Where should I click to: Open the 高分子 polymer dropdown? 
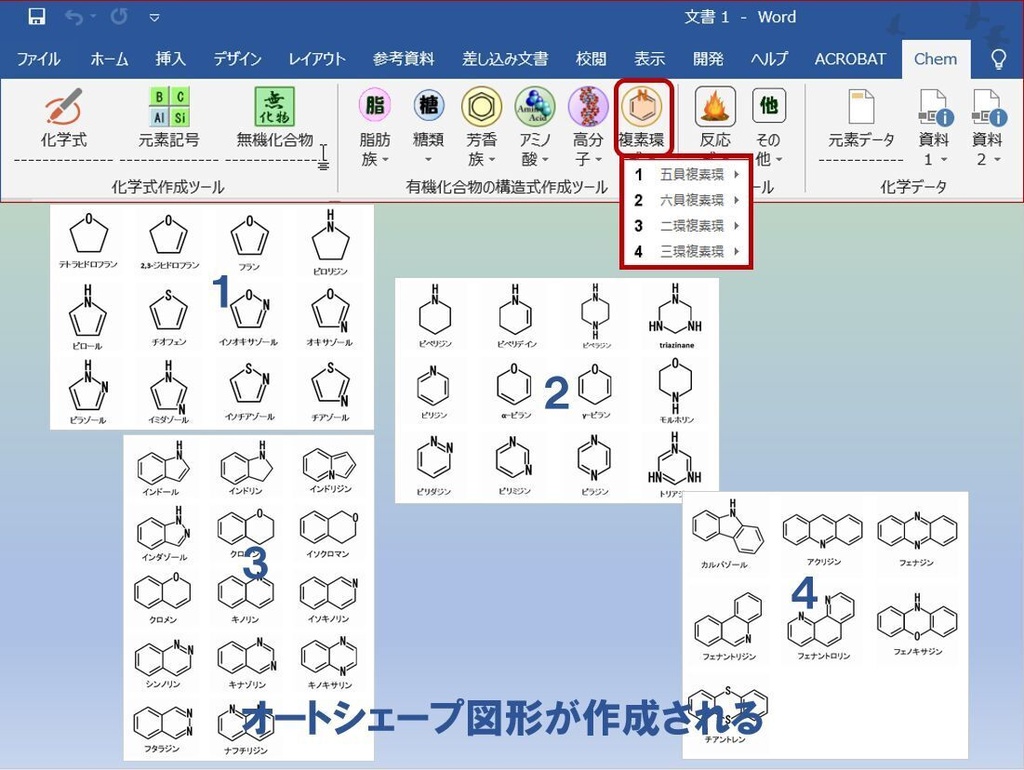click(588, 127)
